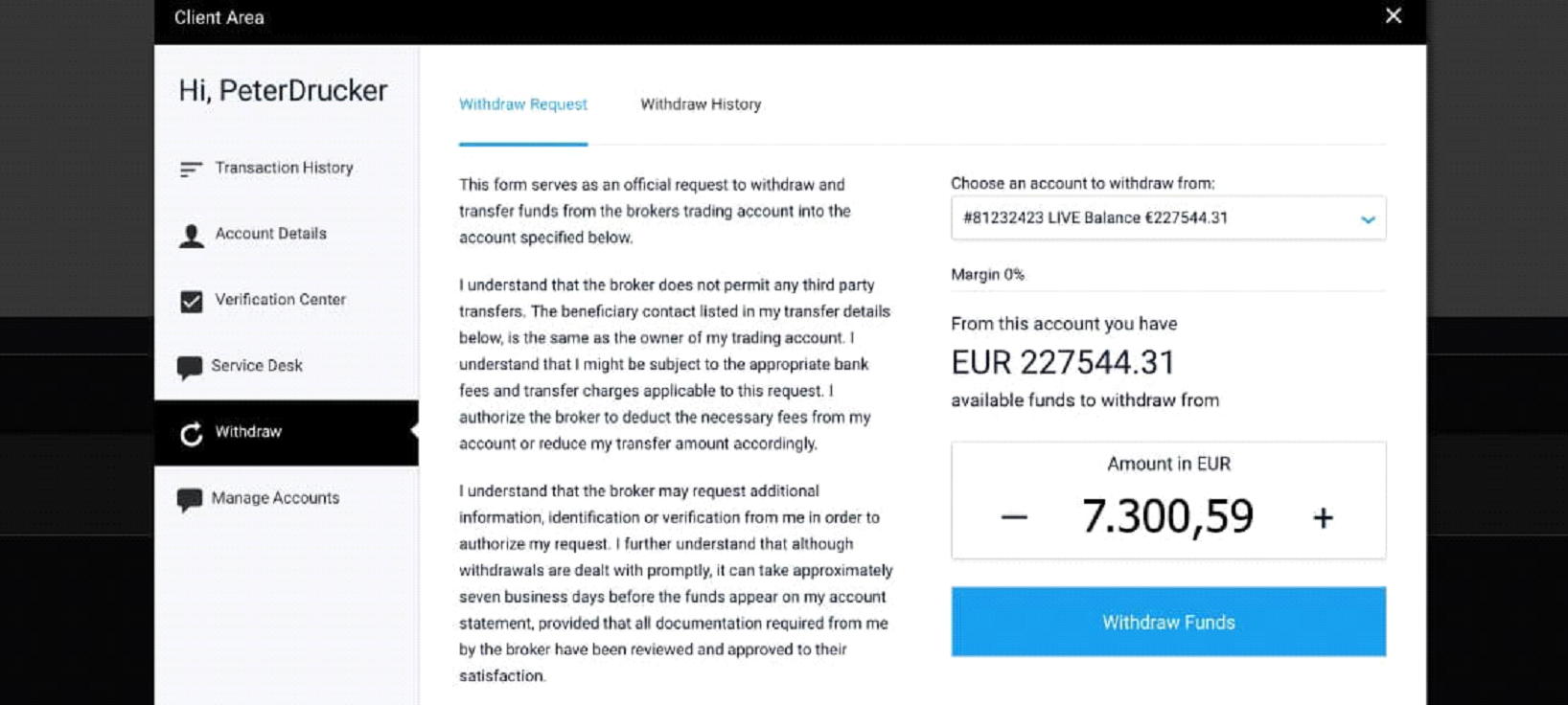Open account selector showing #81232423 LIVE
This screenshot has width=1568, height=705.
tap(1150, 218)
